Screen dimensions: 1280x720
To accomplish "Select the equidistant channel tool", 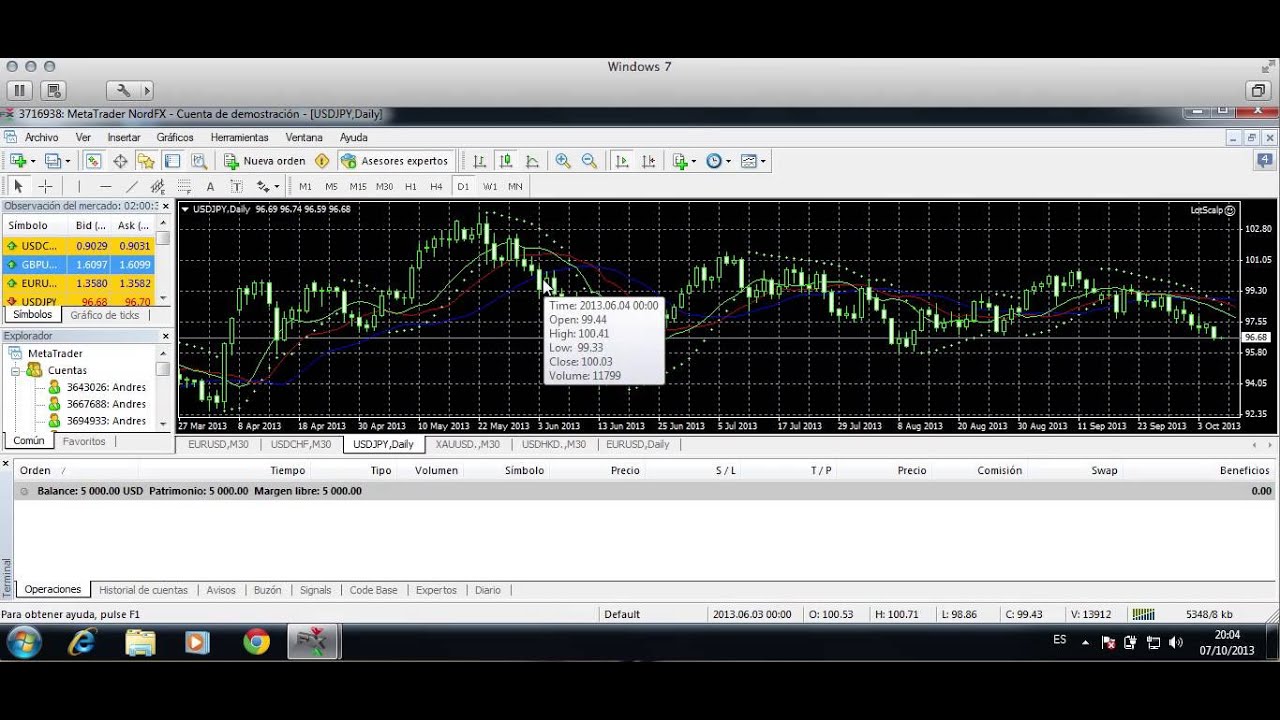I will click(157, 186).
